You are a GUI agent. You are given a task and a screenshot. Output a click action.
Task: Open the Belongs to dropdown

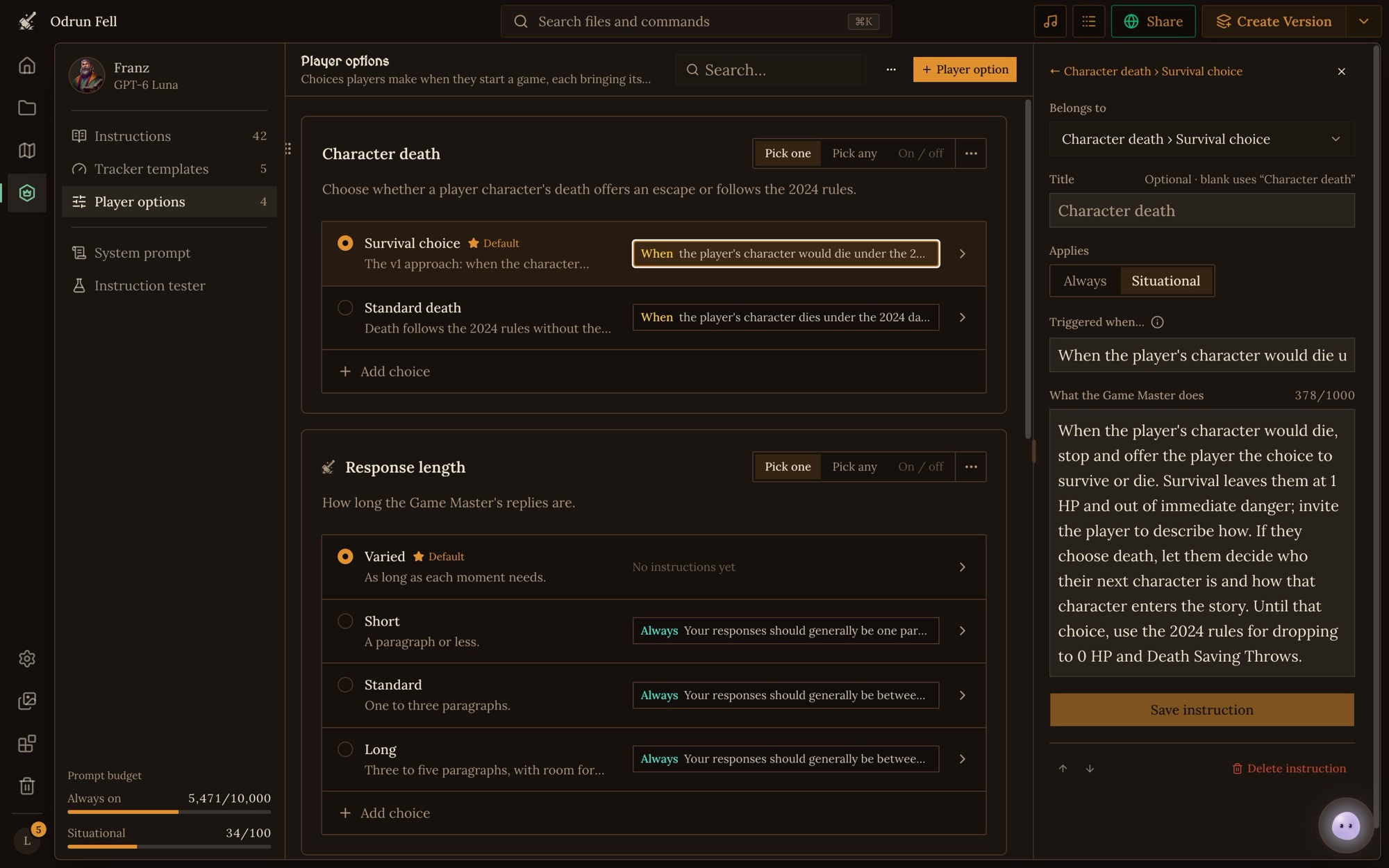pos(1201,139)
